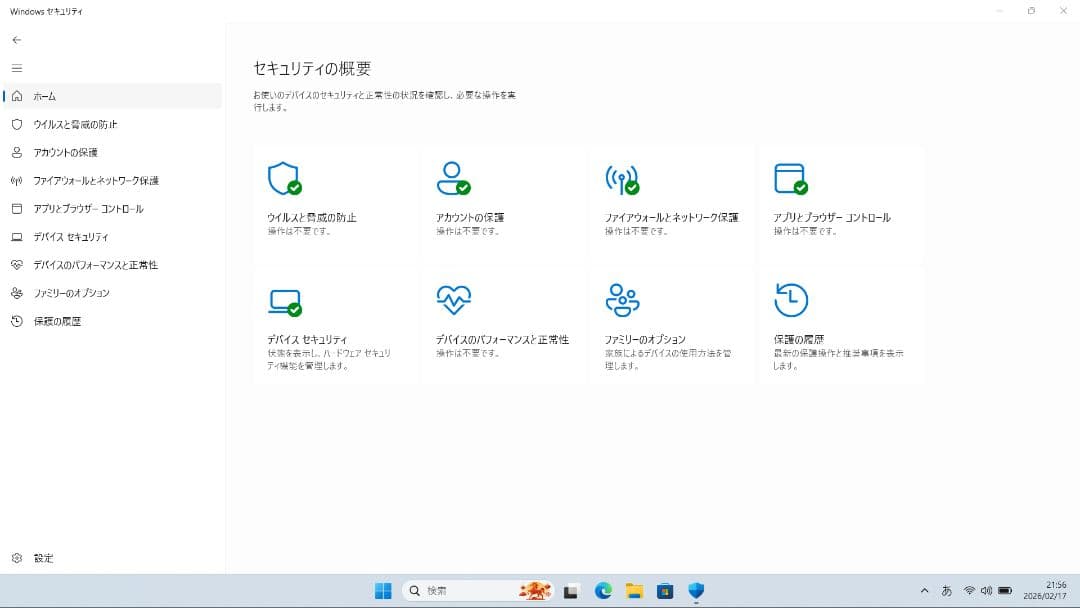Open 設定 at the bottom of the sidebar

40,558
